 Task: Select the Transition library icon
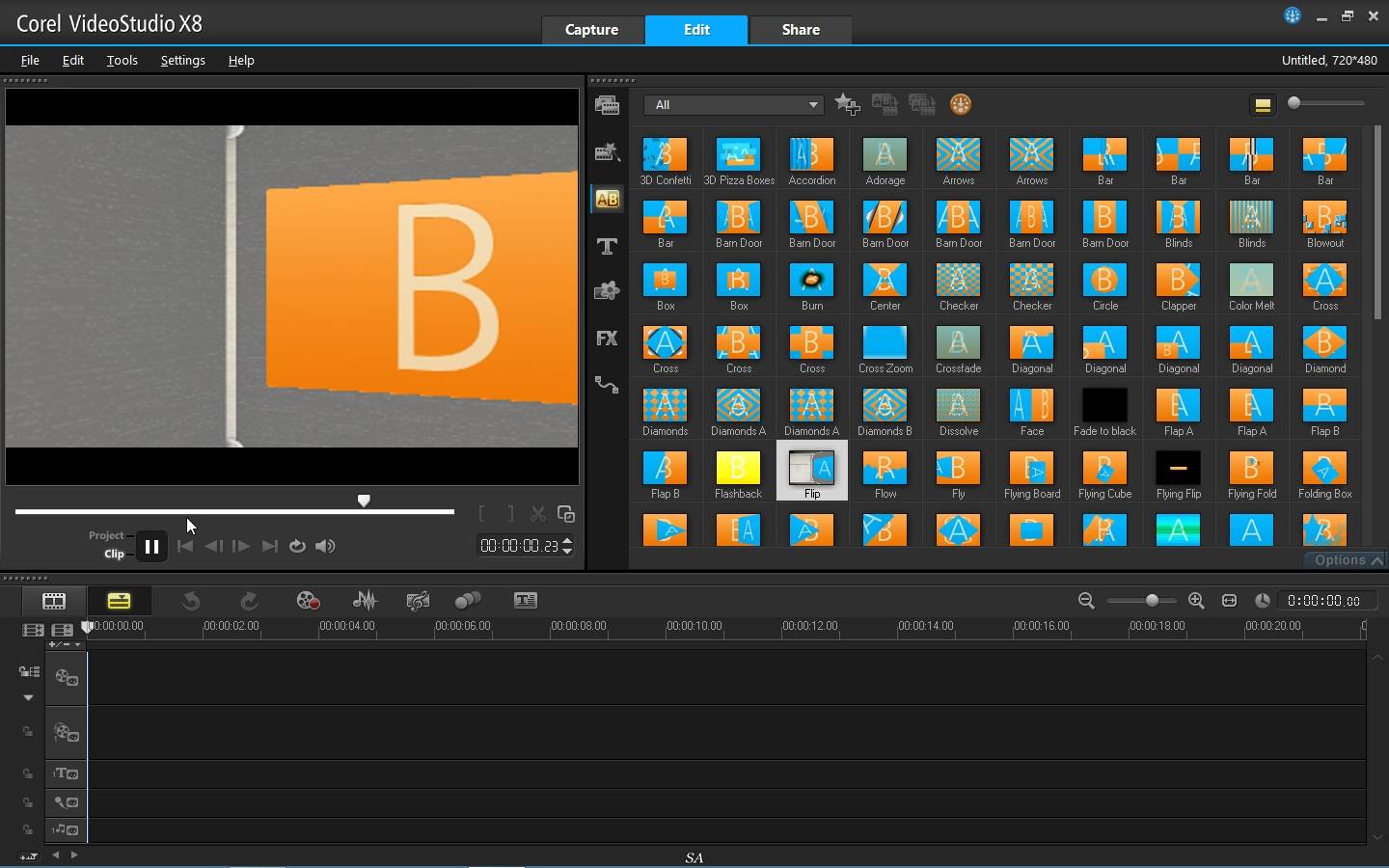point(607,199)
